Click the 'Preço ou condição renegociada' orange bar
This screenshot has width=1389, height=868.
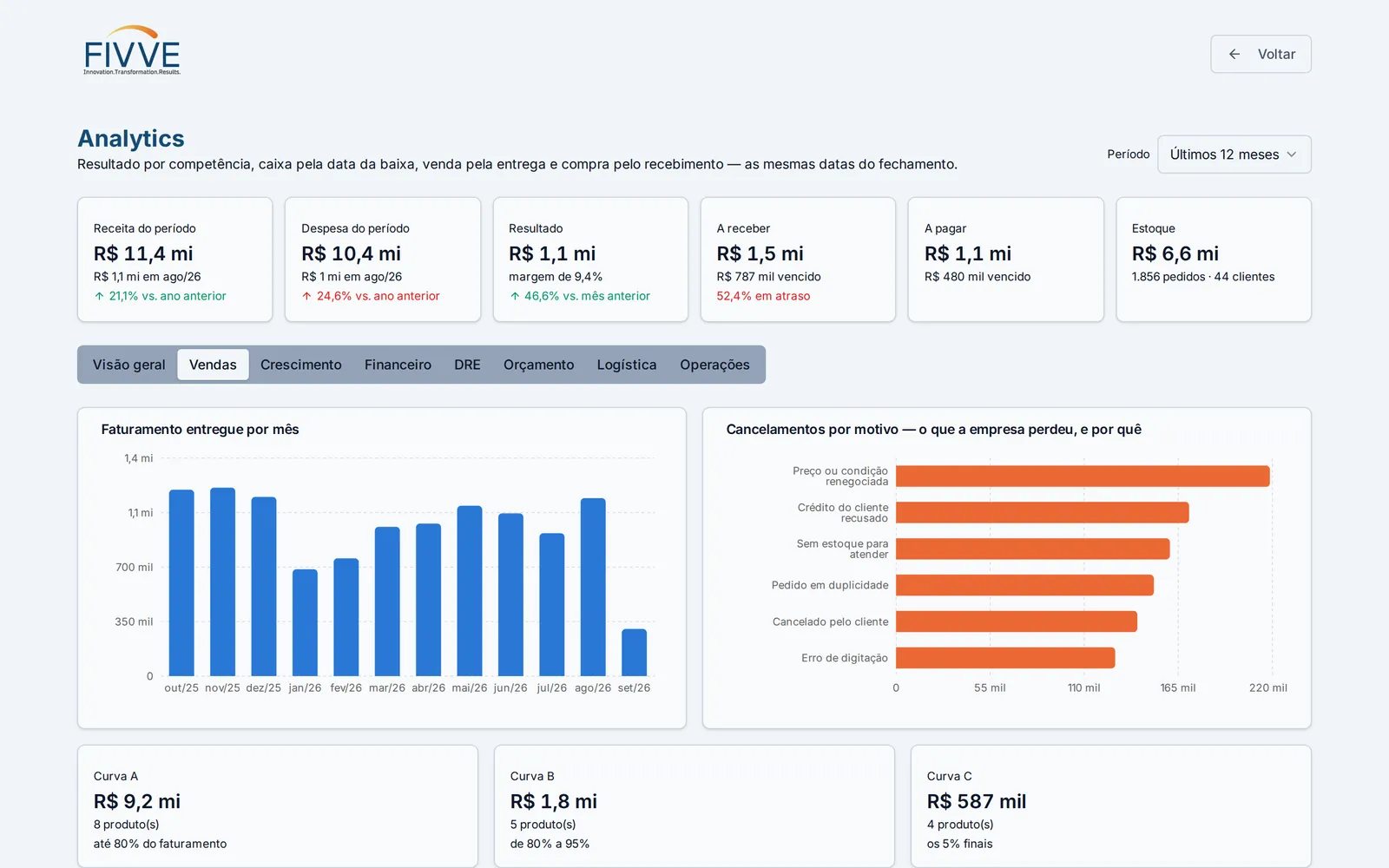click(1083, 476)
